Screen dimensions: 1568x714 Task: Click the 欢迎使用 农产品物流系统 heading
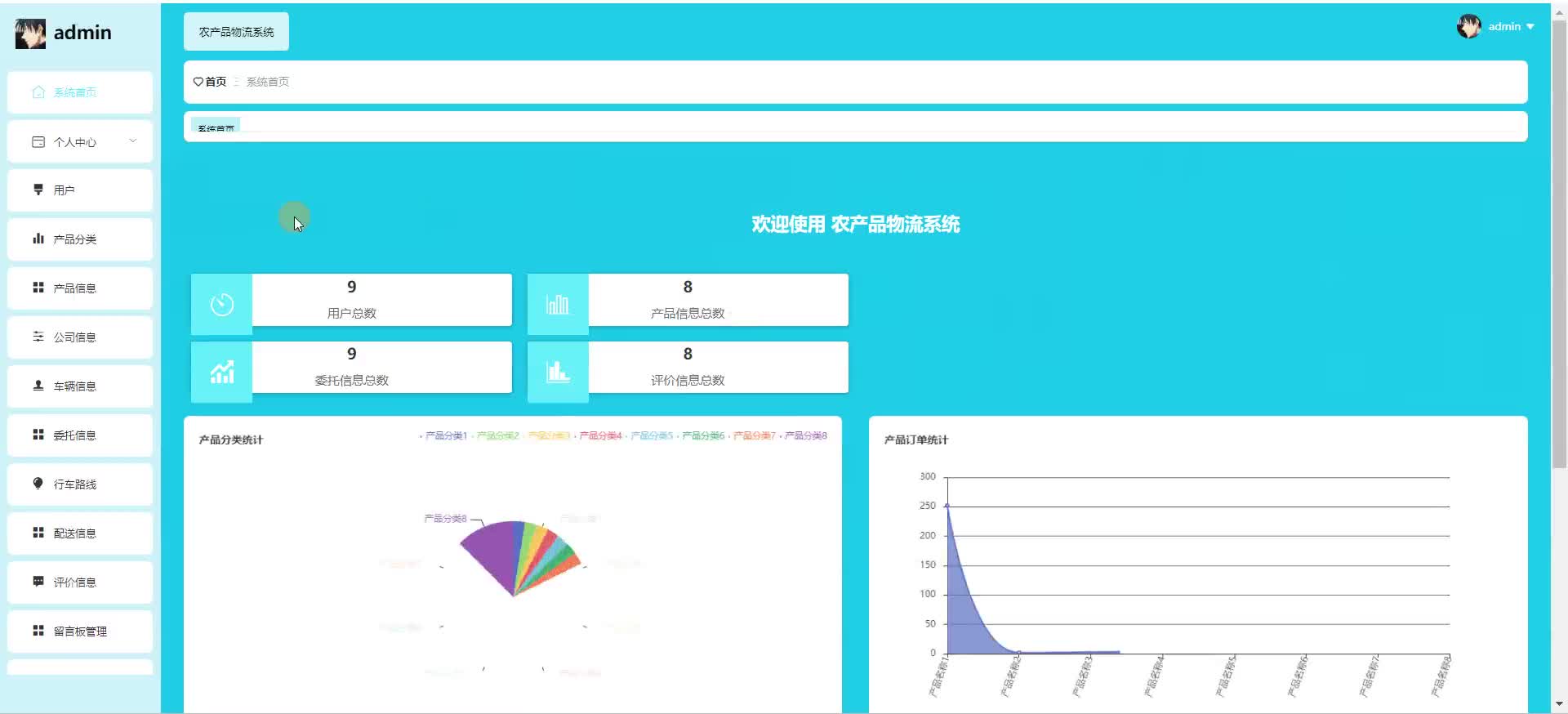pos(855,224)
